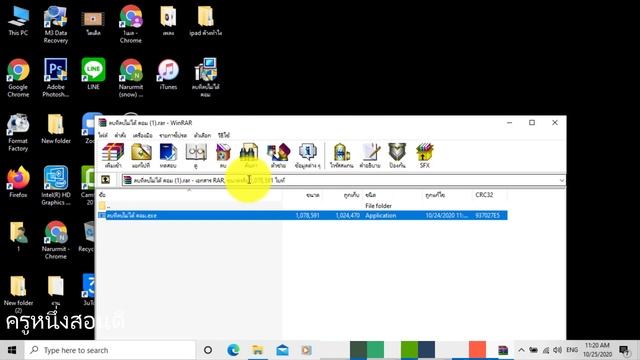Screen dimensions: 640x360
Task: Click the Add toolbar icon in WinRAR
Action: (113, 156)
